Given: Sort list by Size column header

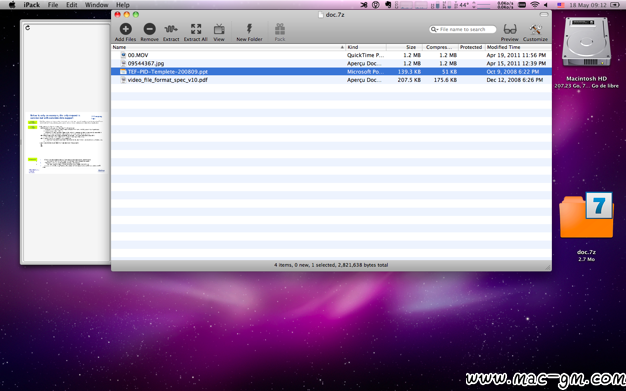Looking at the screenshot, I should click(404, 47).
